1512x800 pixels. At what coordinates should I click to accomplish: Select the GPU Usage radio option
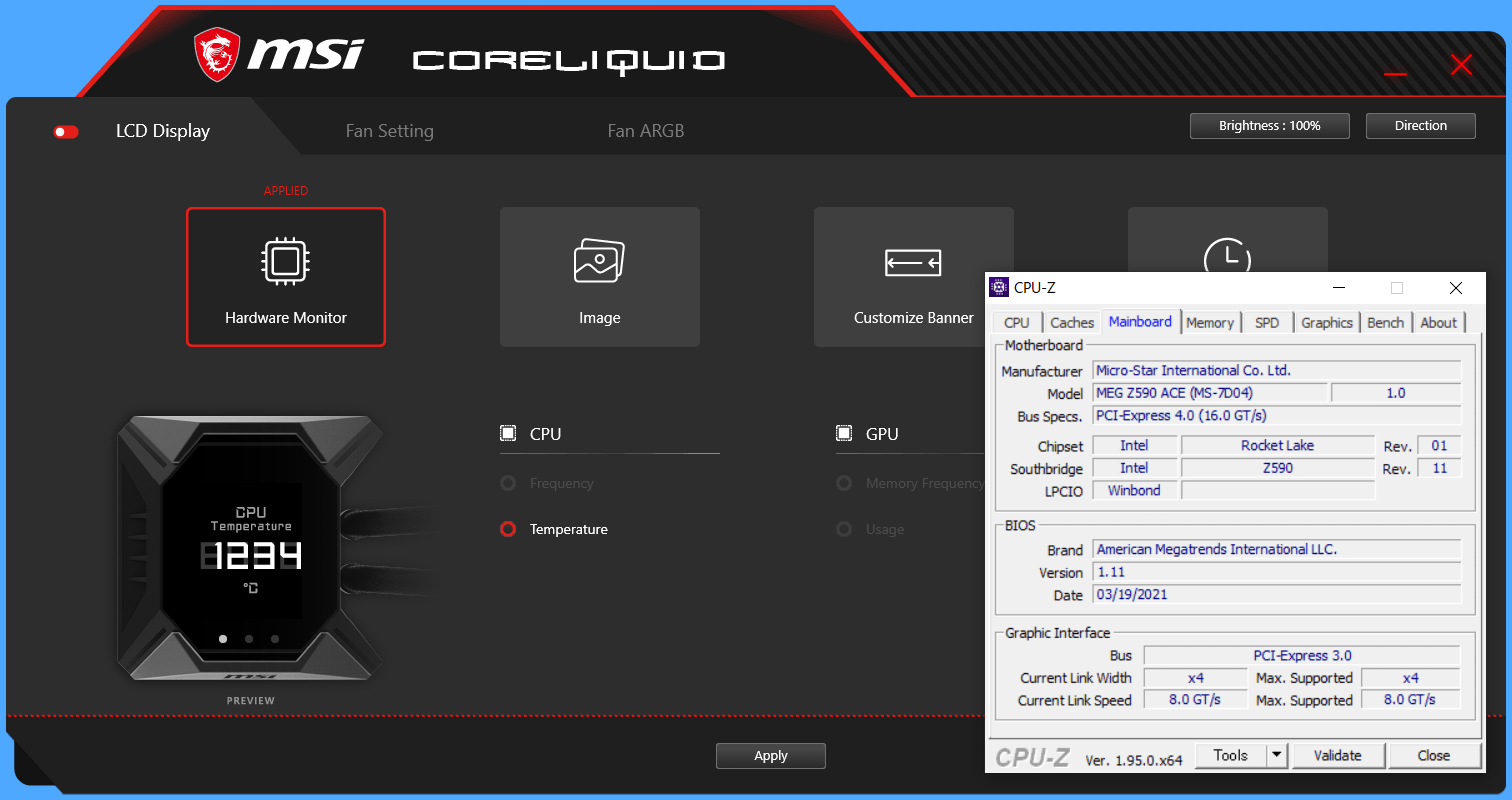coord(844,529)
